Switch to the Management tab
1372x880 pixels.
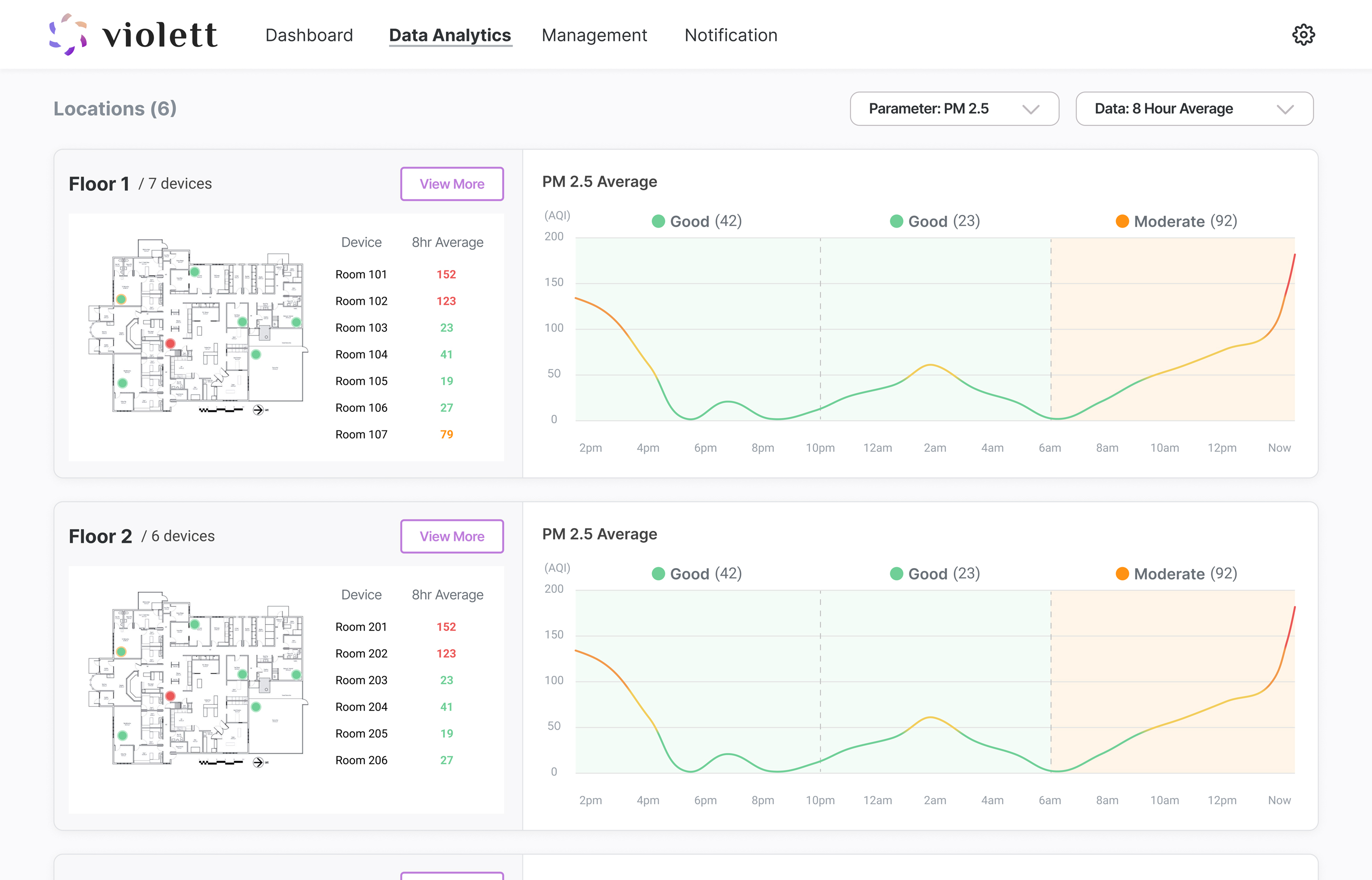pos(594,35)
